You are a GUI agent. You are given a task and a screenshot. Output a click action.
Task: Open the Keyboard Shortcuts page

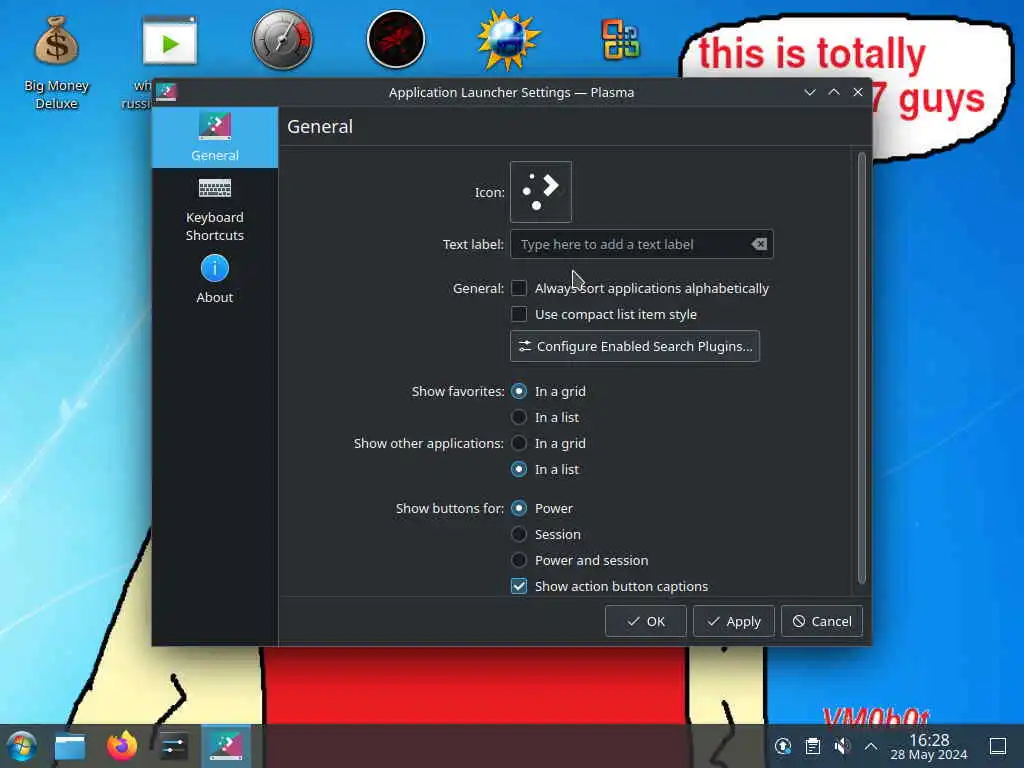pos(215,209)
